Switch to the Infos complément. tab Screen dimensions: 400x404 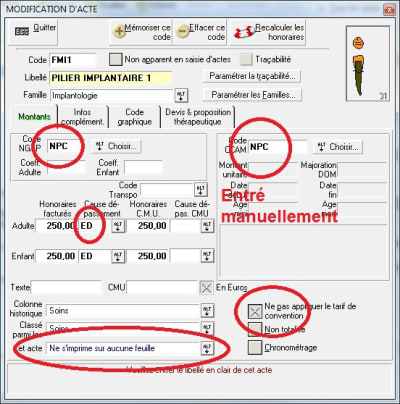point(82,117)
